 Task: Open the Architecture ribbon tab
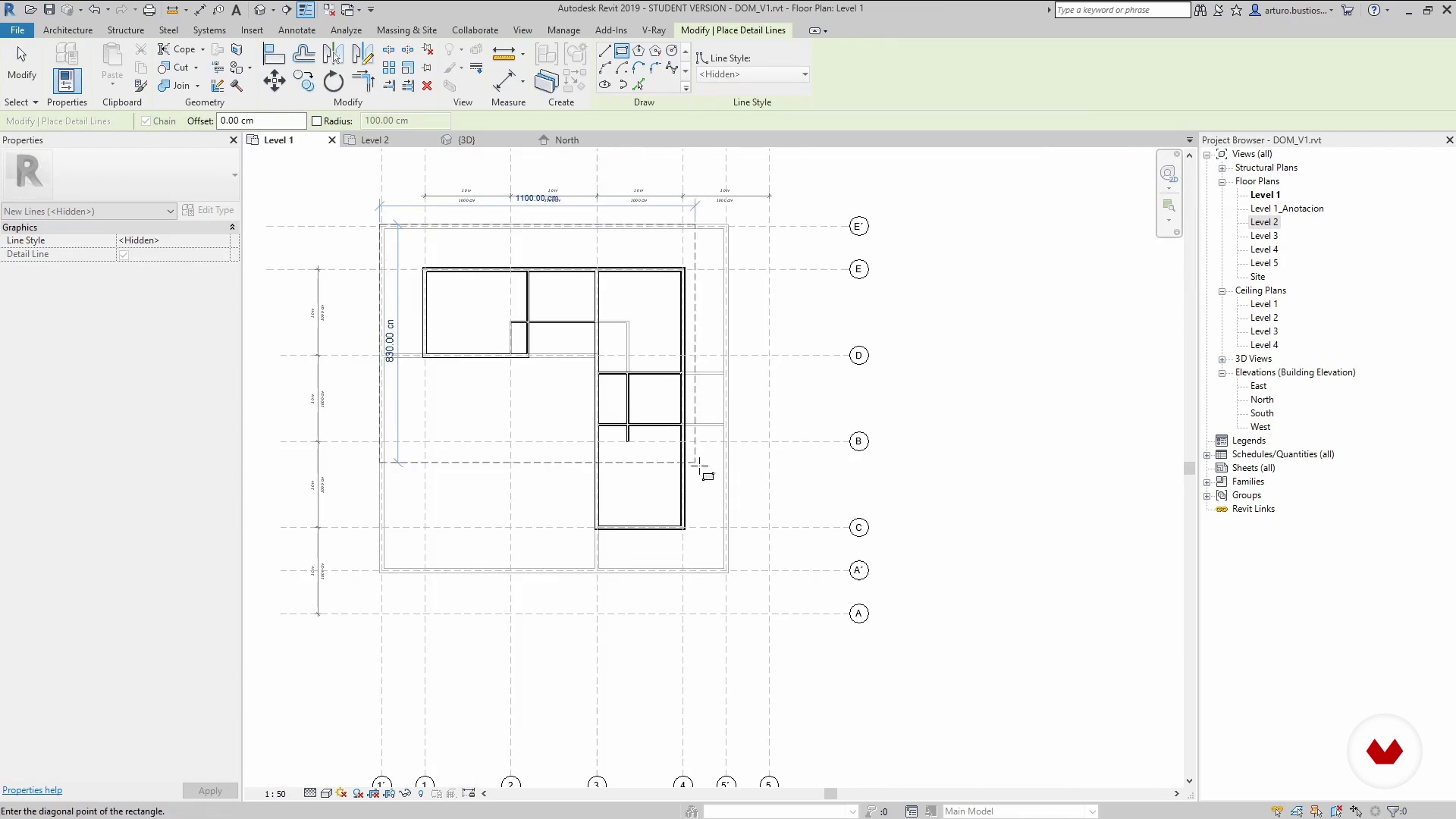pyautogui.click(x=67, y=30)
